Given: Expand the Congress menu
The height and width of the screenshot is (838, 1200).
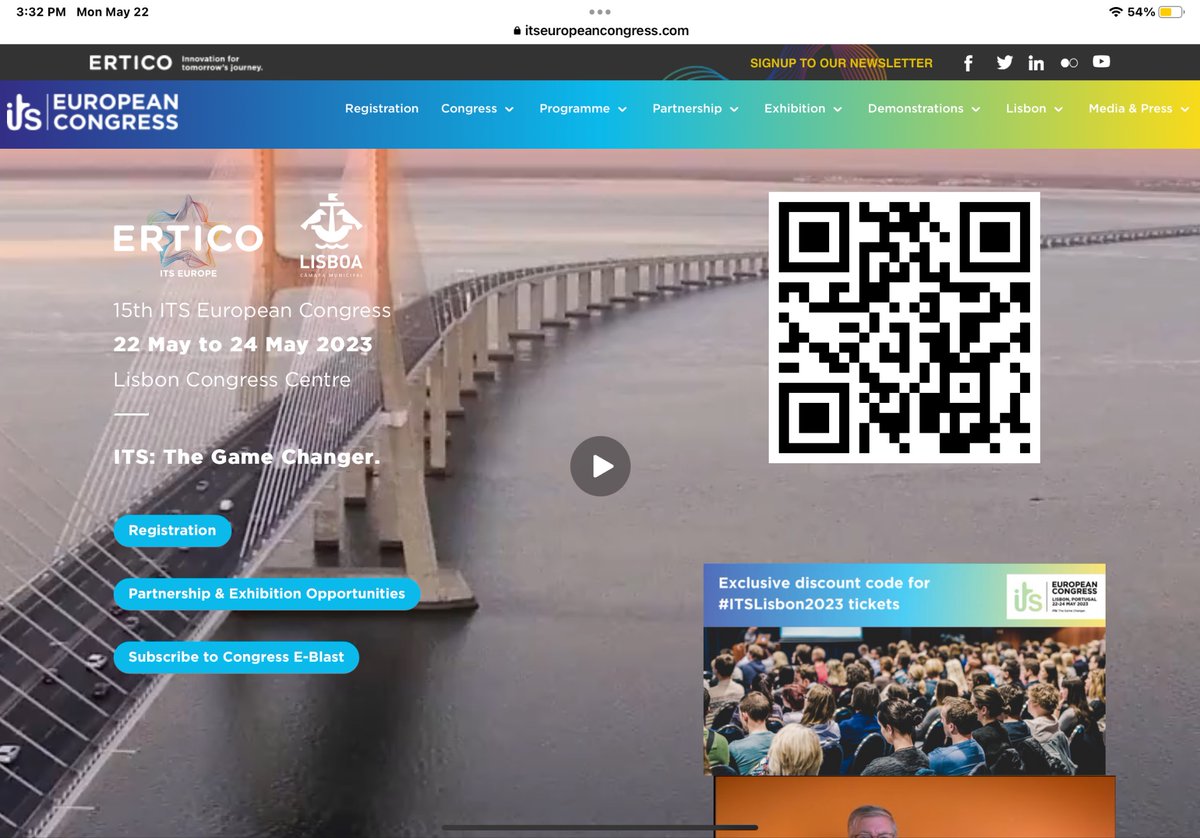Looking at the screenshot, I should coord(477,108).
